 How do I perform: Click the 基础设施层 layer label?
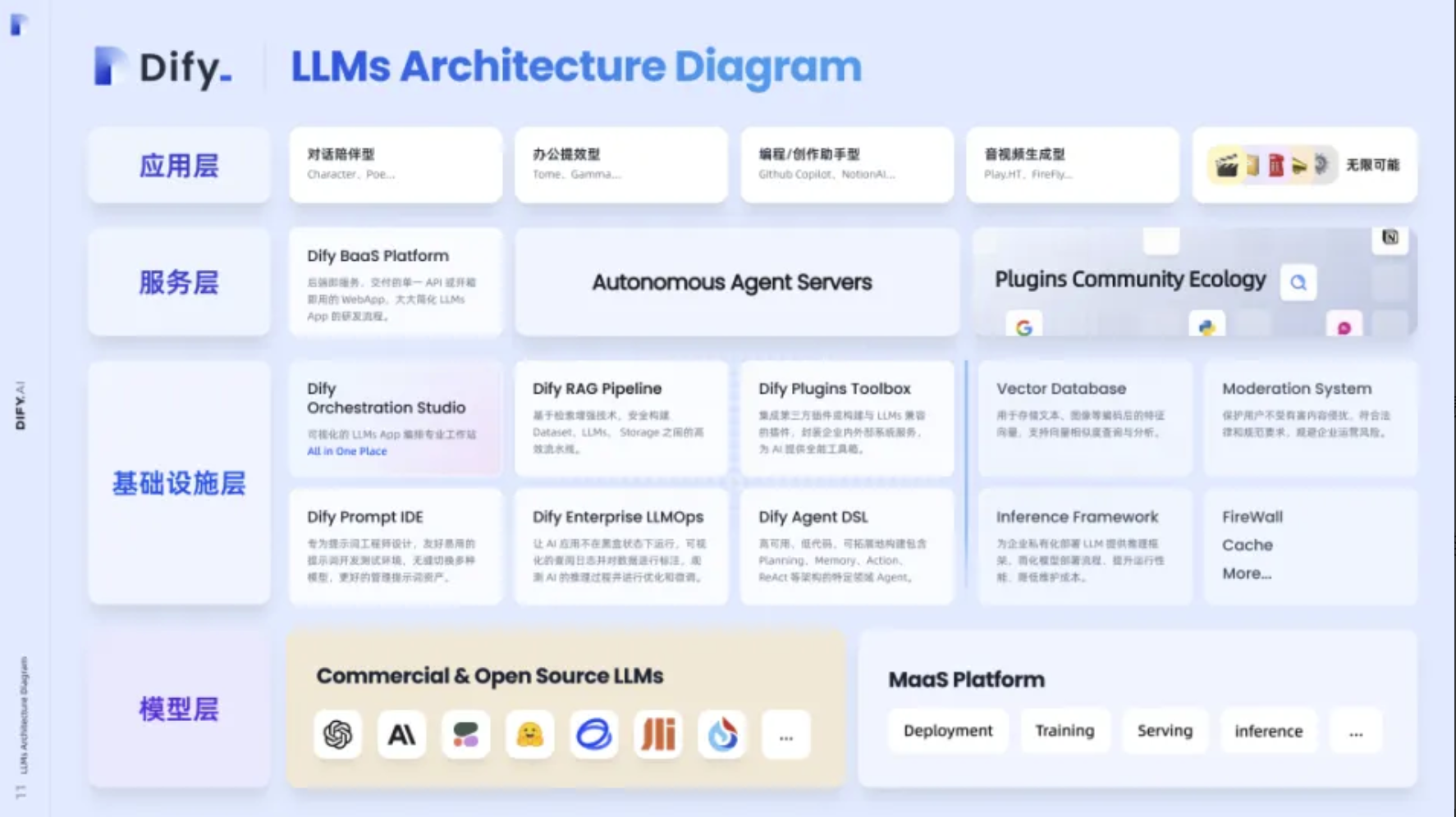pos(179,483)
